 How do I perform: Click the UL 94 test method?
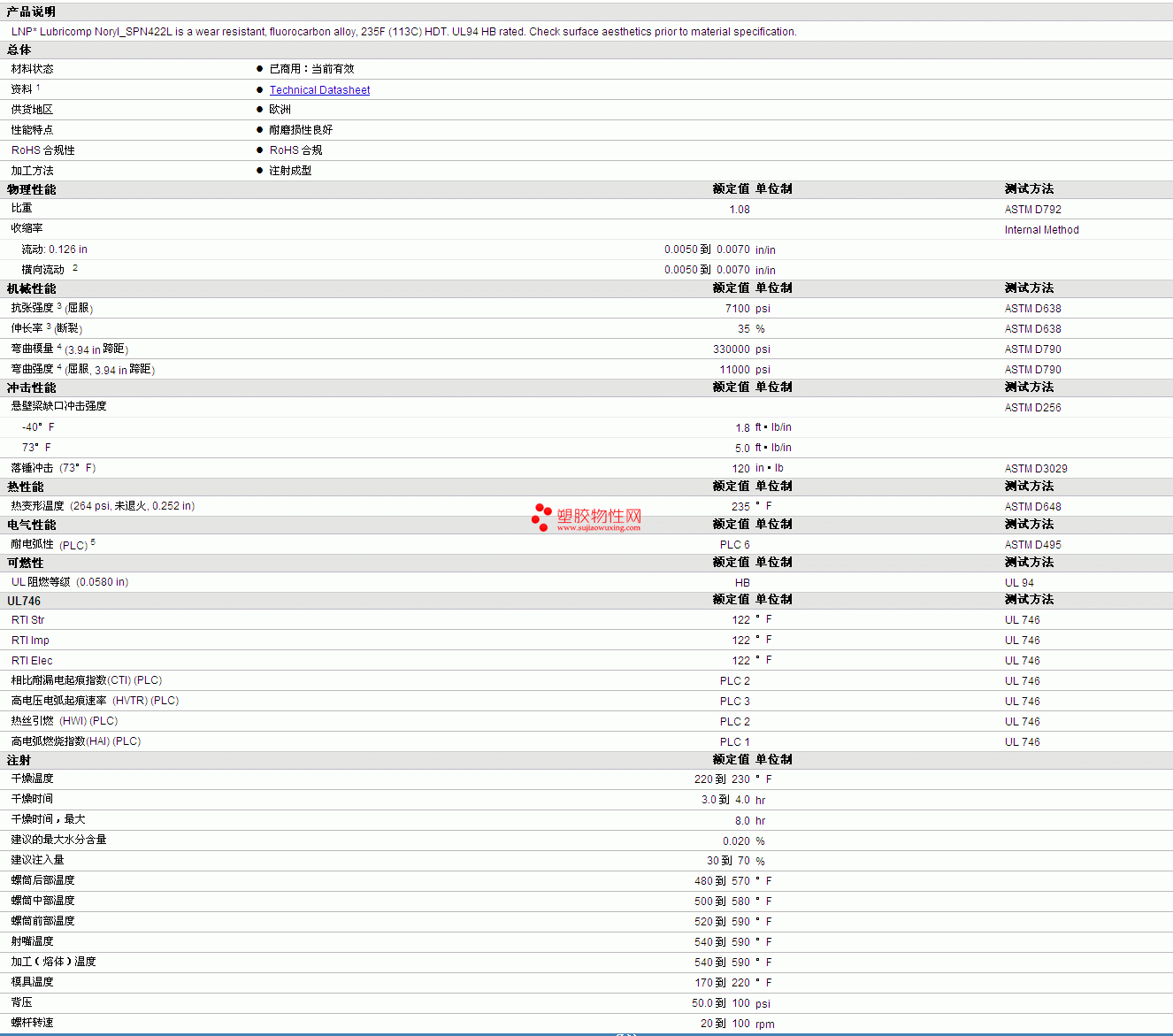[1019, 583]
